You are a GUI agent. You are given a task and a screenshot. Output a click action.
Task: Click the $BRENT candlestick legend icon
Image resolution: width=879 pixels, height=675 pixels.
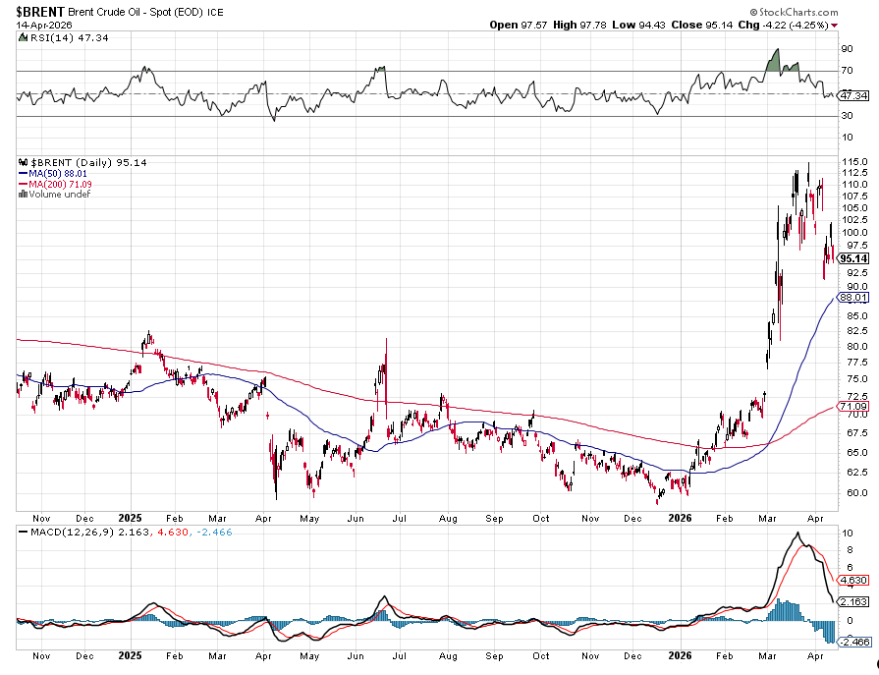(x=23, y=162)
